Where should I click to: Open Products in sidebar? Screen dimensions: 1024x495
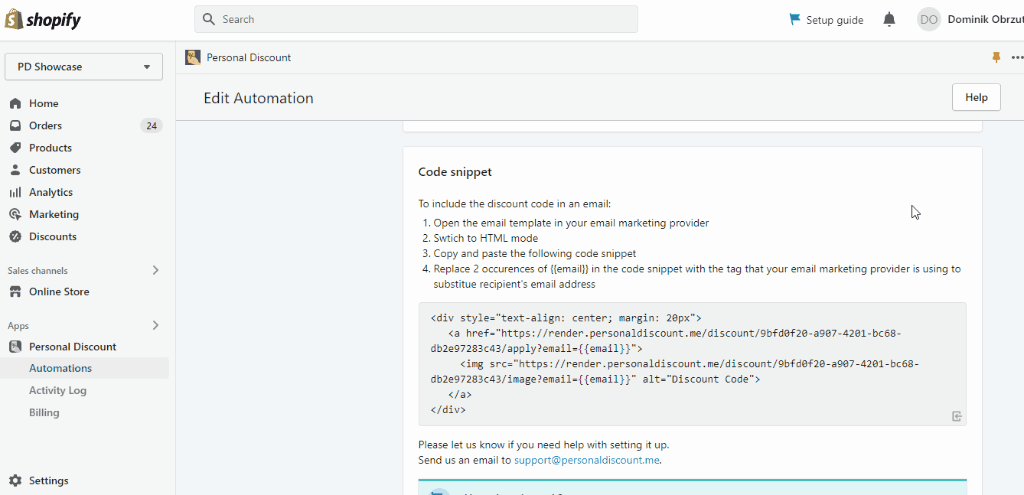coord(50,148)
